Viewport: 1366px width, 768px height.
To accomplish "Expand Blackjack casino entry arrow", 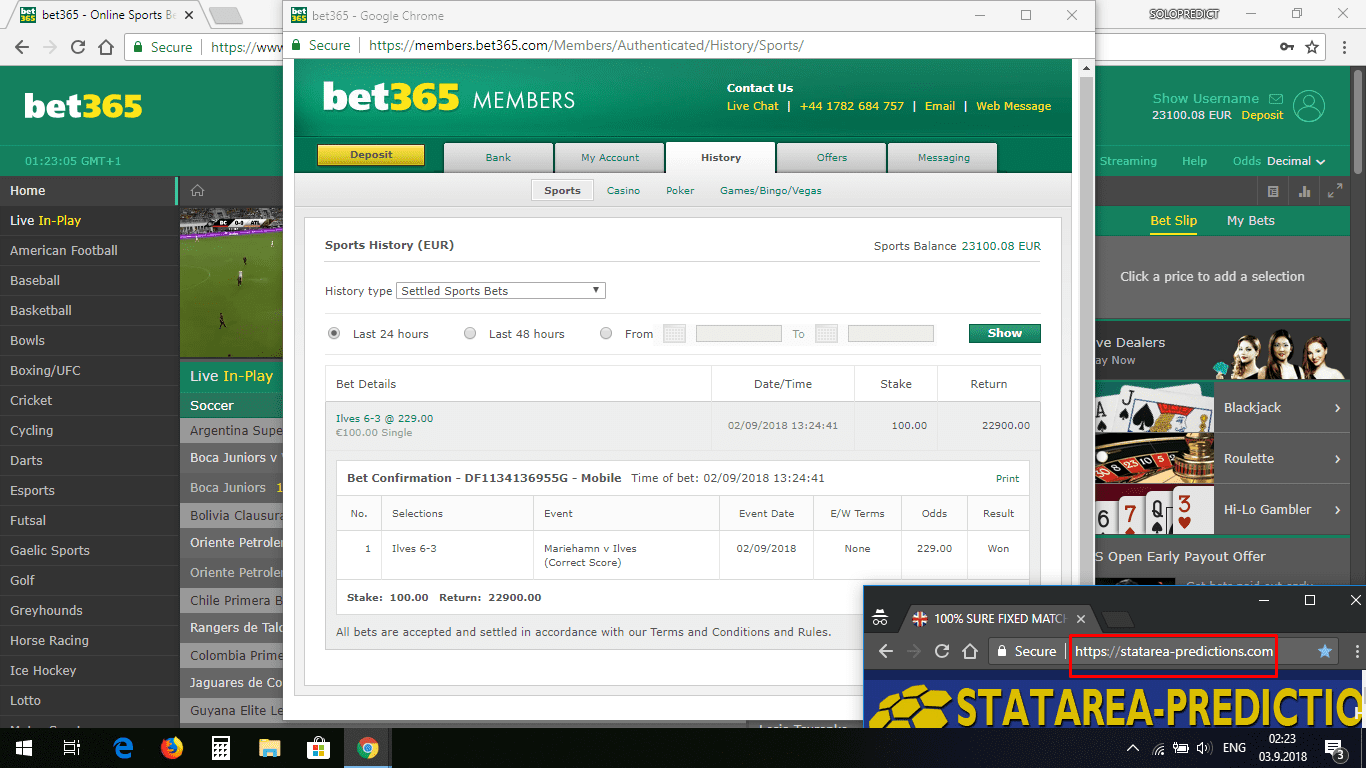I will pyautogui.click(x=1337, y=408).
